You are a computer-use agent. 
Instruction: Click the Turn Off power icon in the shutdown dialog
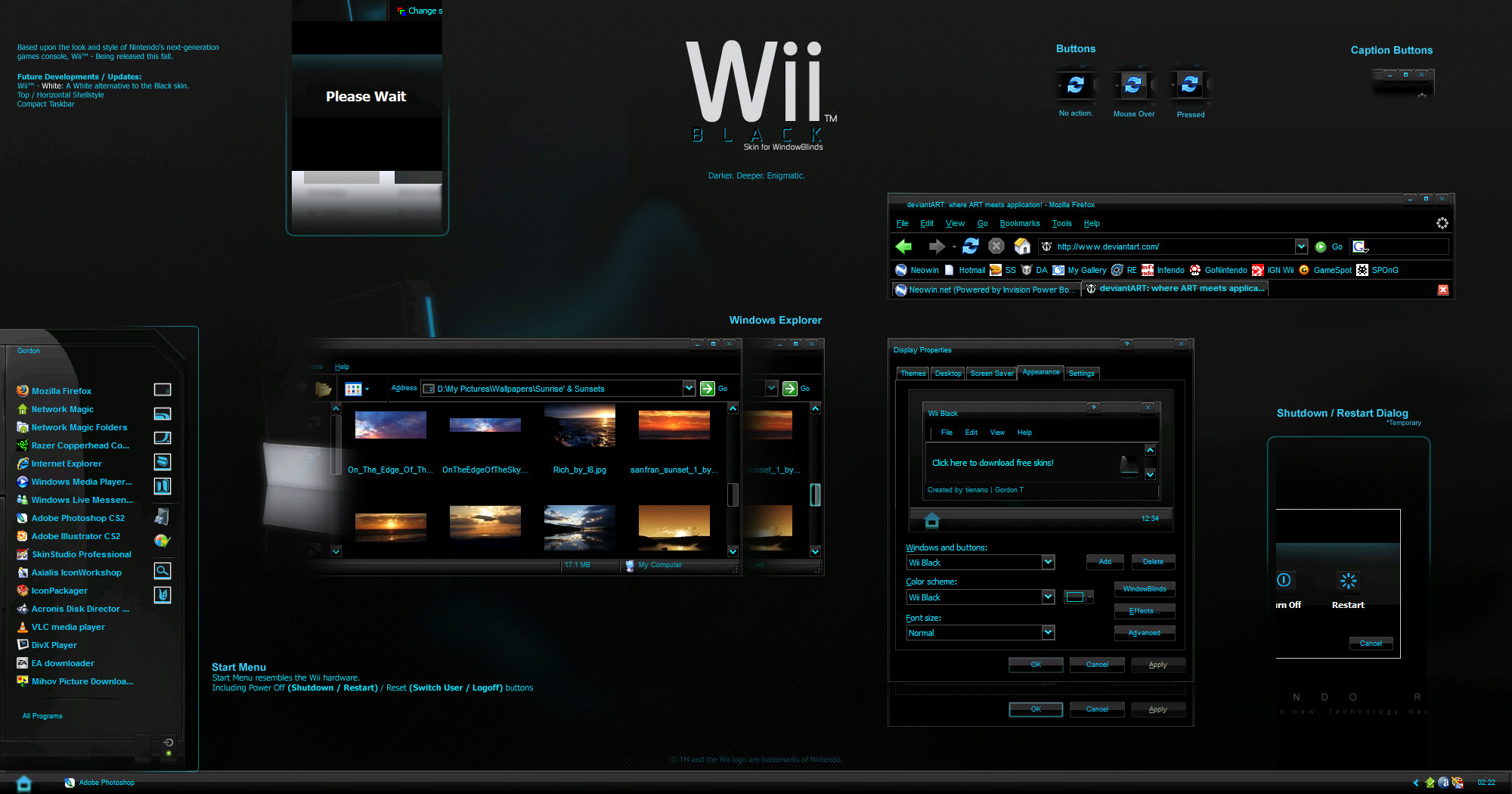tap(1284, 580)
